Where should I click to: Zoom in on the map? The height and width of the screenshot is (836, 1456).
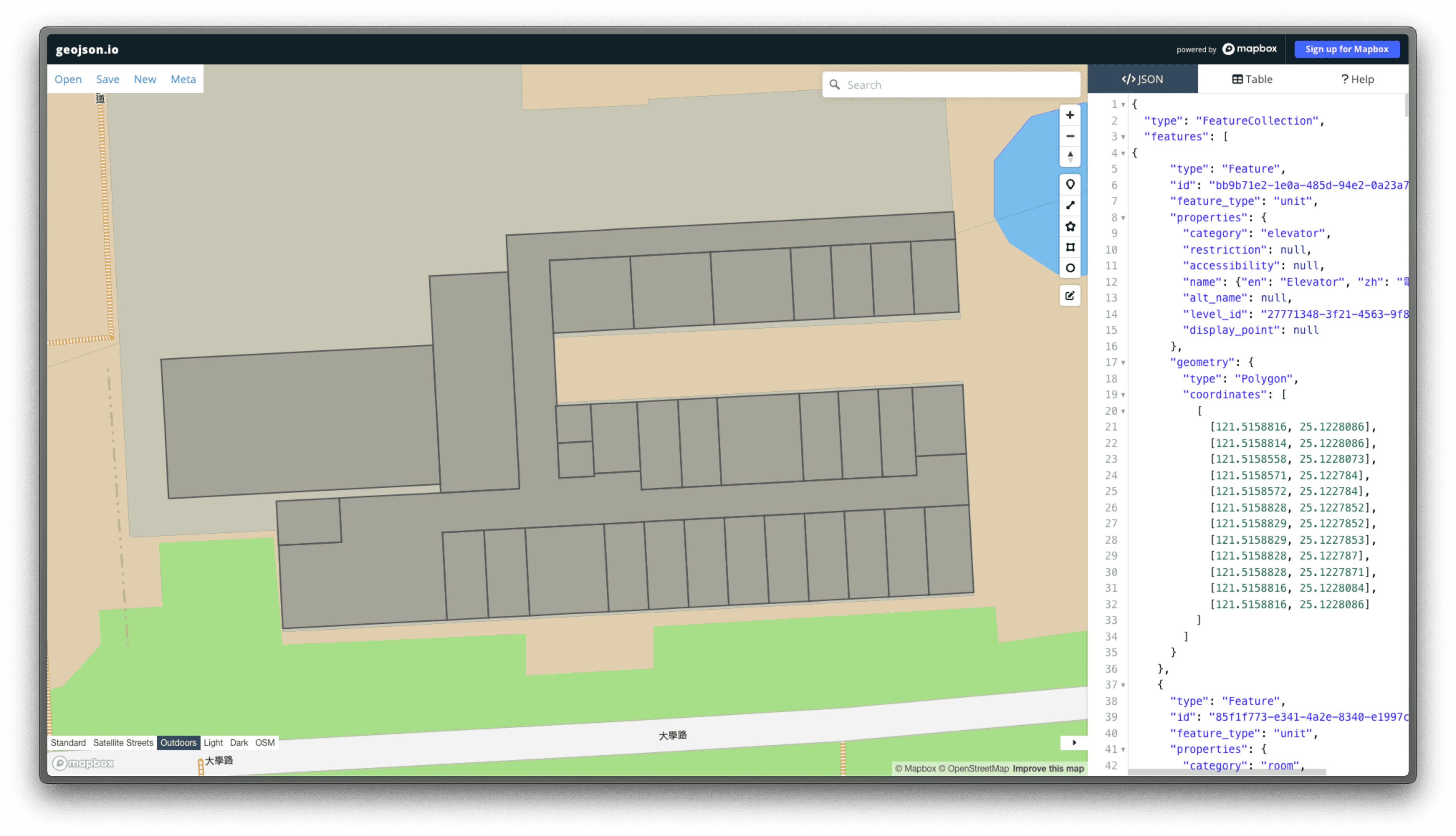click(x=1070, y=115)
